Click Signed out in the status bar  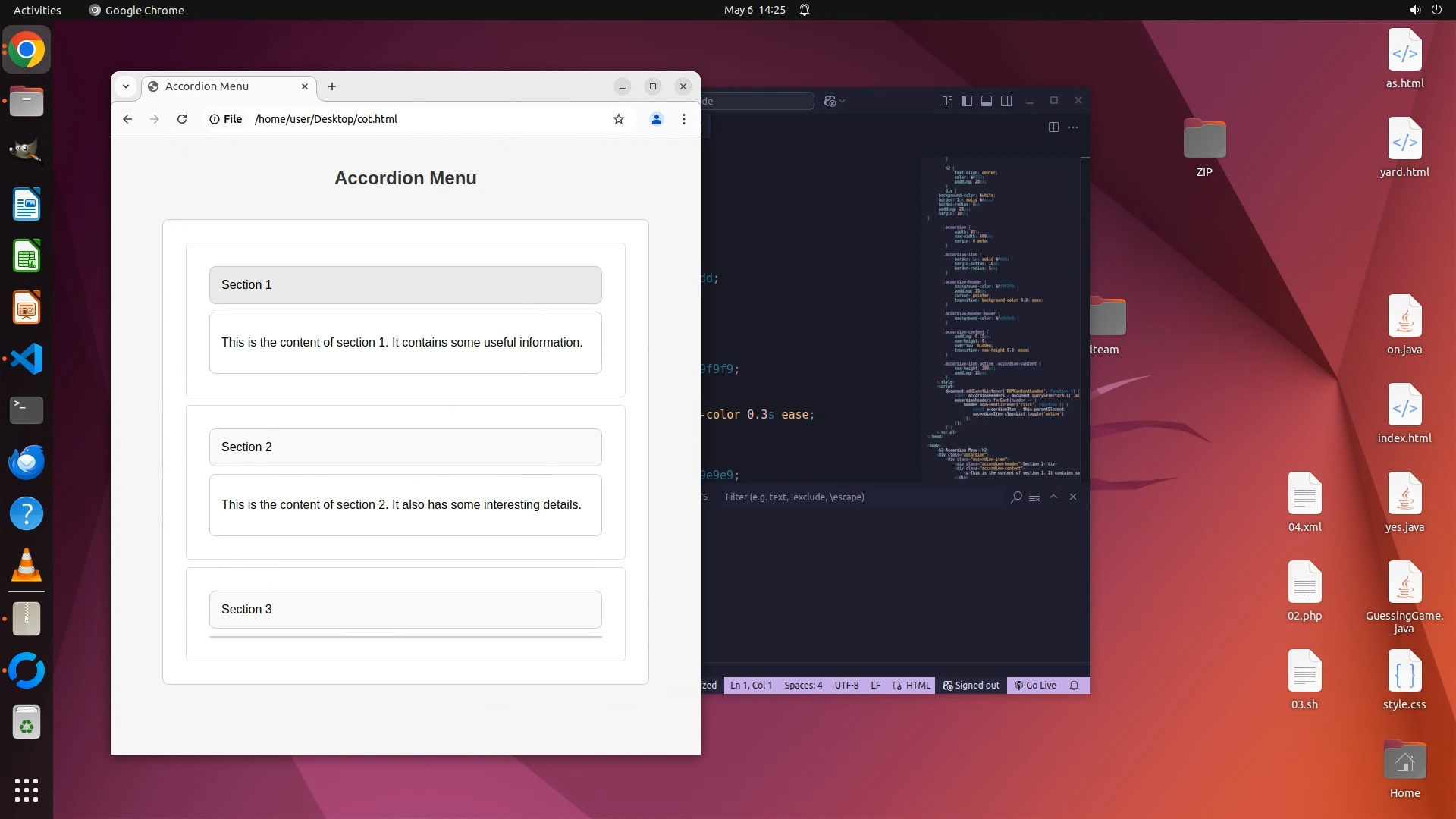[x=971, y=686]
